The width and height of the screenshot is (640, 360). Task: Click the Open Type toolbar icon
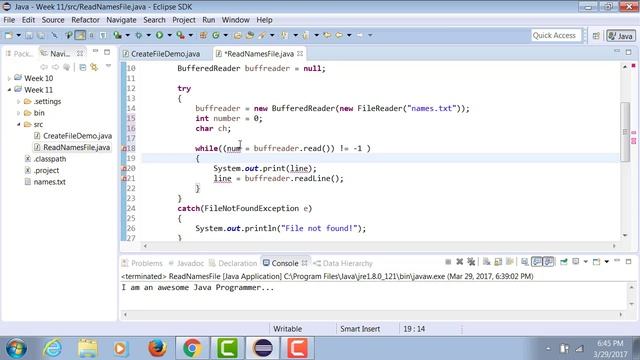tap(237, 36)
